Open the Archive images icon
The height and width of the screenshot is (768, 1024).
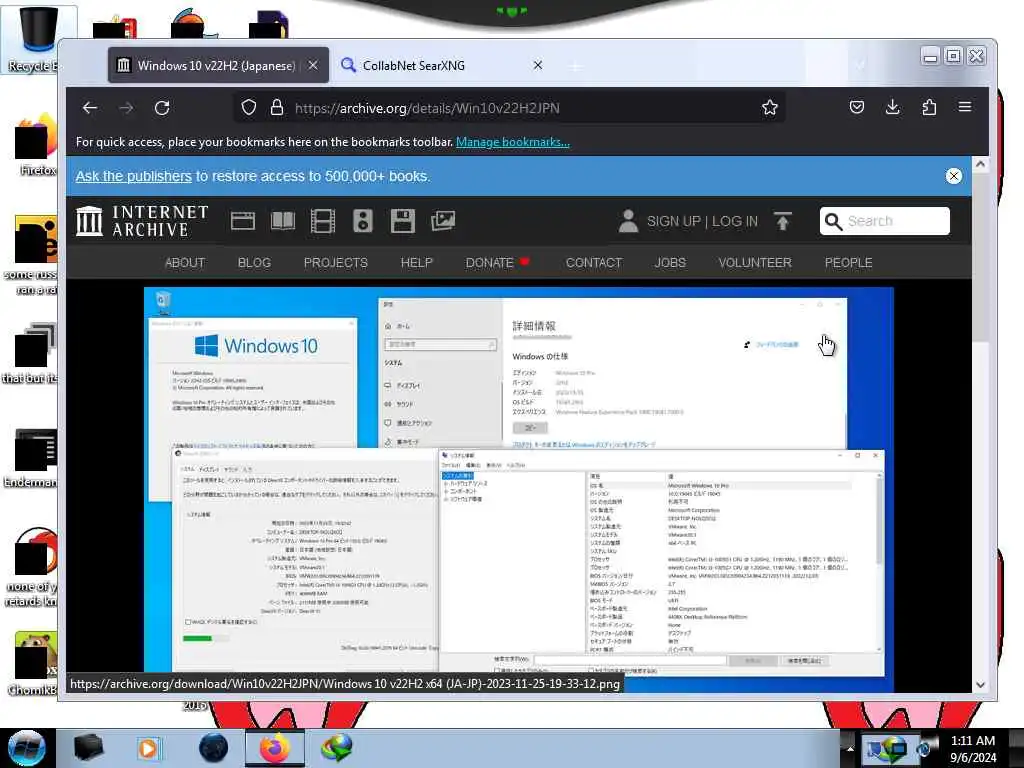pyautogui.click(x=443, y=221)
